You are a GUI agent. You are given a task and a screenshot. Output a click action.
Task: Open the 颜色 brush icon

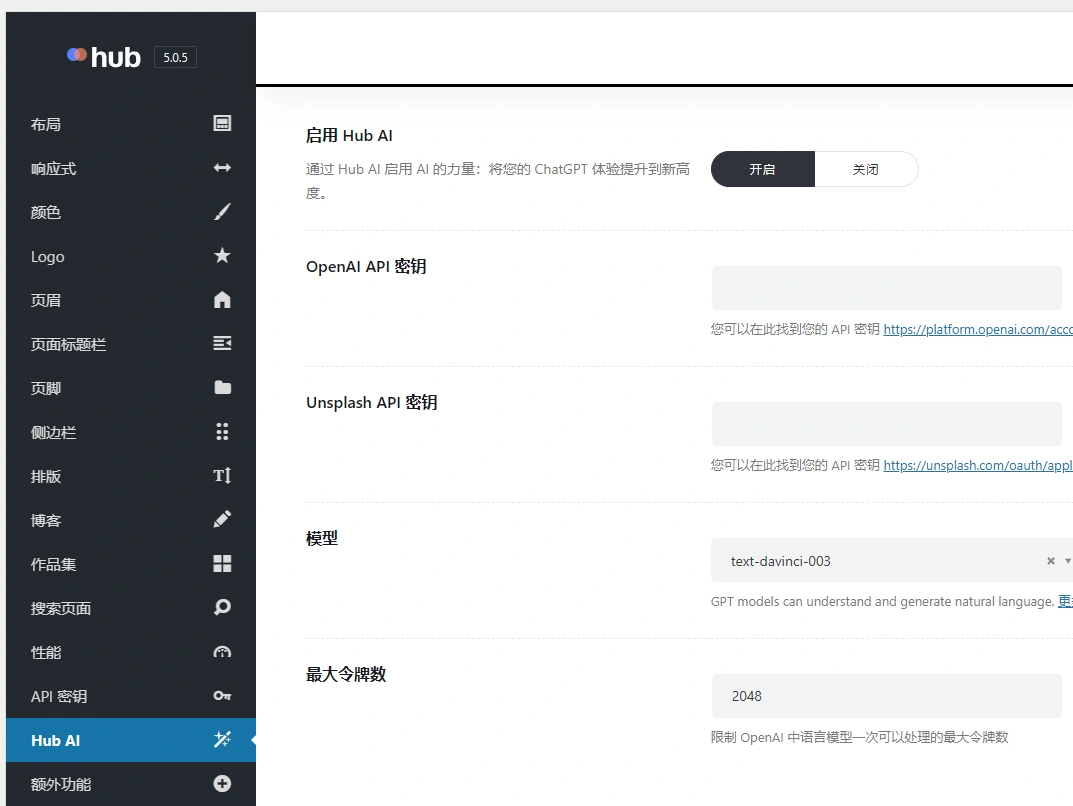click(221, 212)
